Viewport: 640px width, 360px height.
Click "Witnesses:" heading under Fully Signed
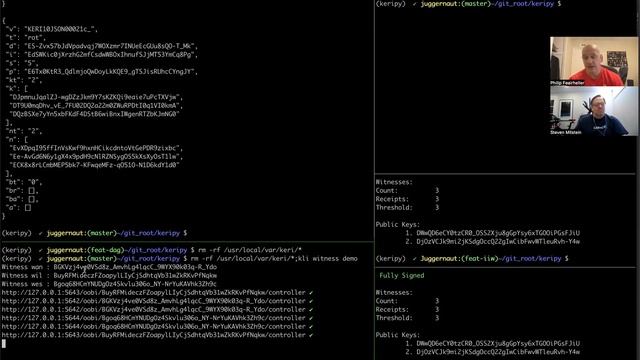(x=394, y=293)
